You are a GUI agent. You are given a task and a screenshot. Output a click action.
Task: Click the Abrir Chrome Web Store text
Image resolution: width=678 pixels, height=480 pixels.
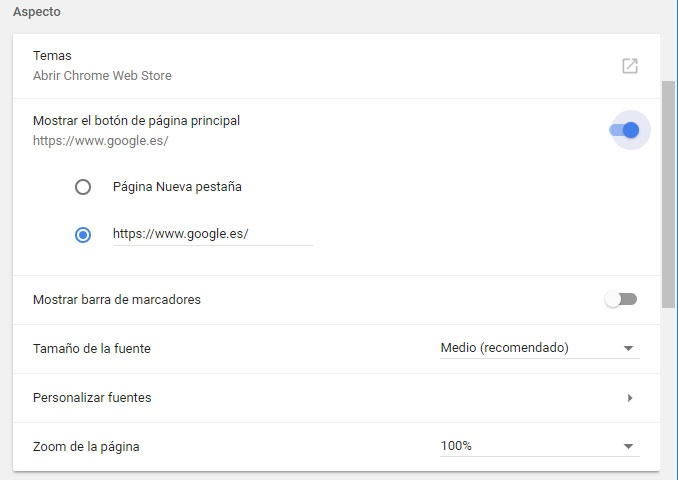(x=102, y=76)
